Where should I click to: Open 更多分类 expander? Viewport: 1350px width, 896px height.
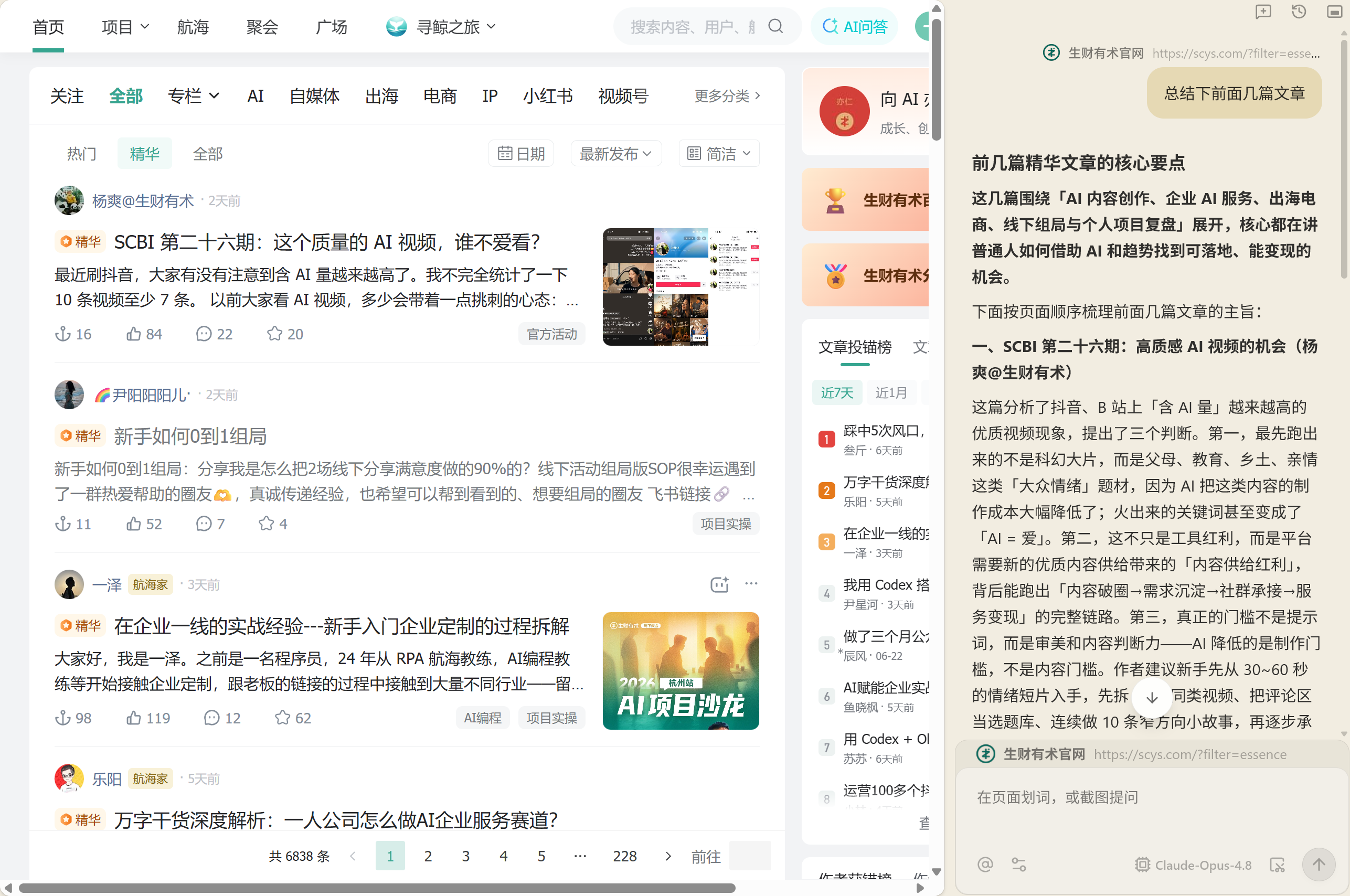(728, 96)
